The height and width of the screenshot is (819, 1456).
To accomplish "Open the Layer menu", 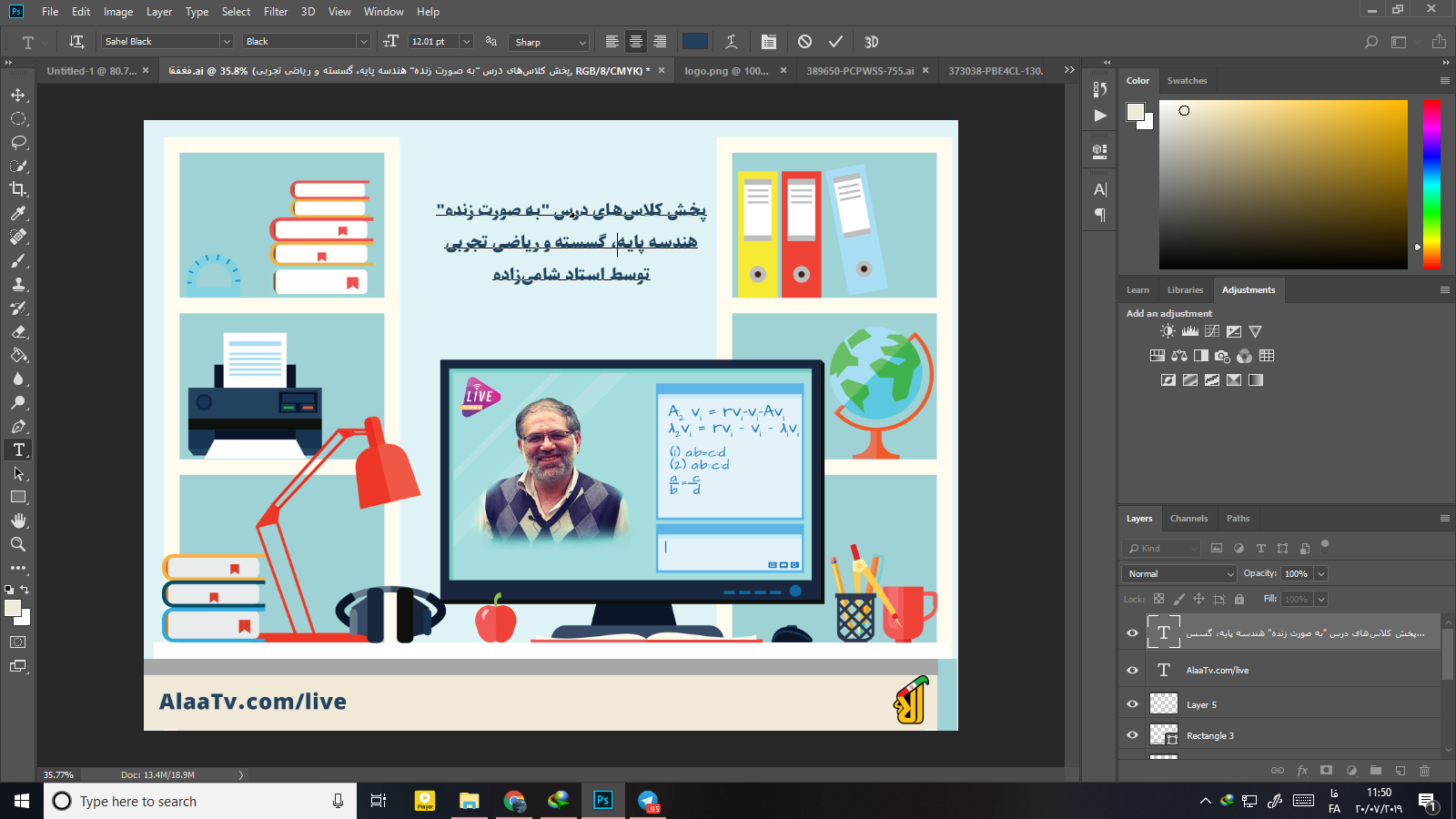I will click(159, 12).
